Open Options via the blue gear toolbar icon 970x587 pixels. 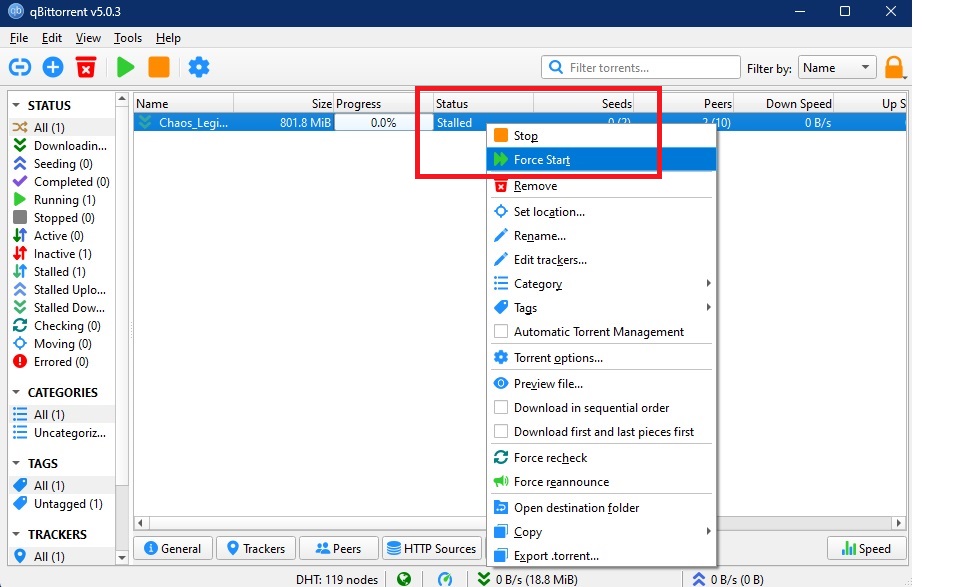click(199, 67)
